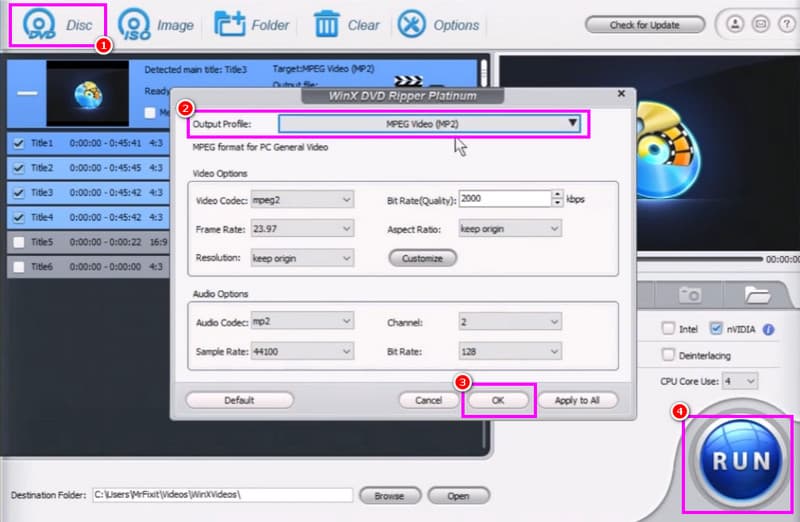The height and width of the screenshot is (522, 800).
Task: Open the Output Profile dropdown
Action: [x=430, y=123]
